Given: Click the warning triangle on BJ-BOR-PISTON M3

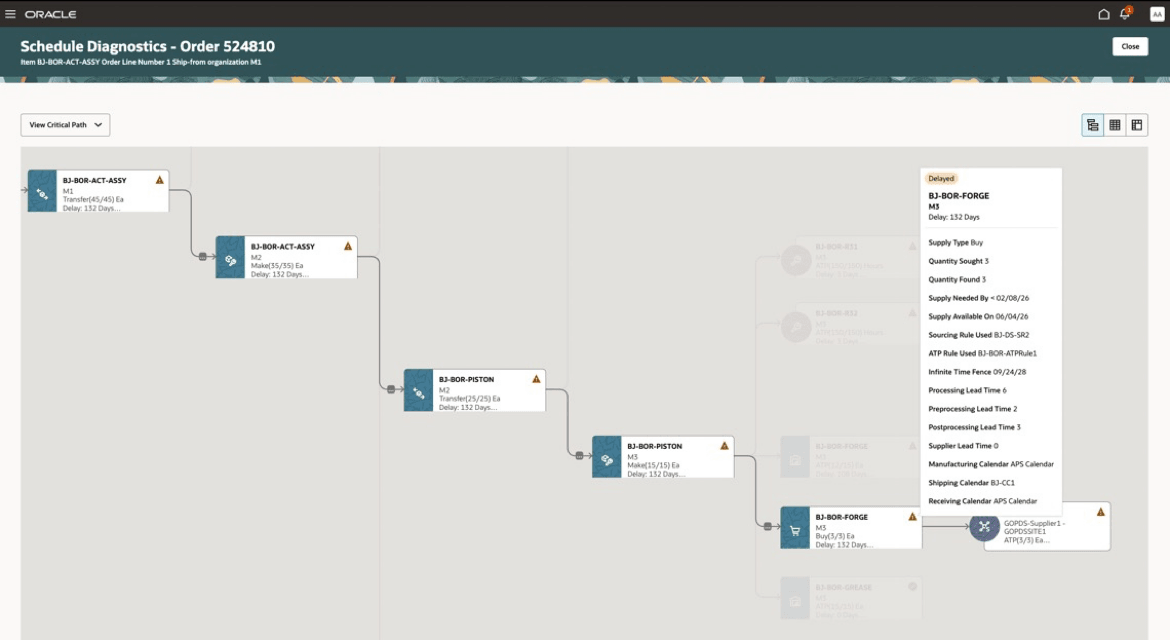Looking at the screenshot, I should click(725, 445).
